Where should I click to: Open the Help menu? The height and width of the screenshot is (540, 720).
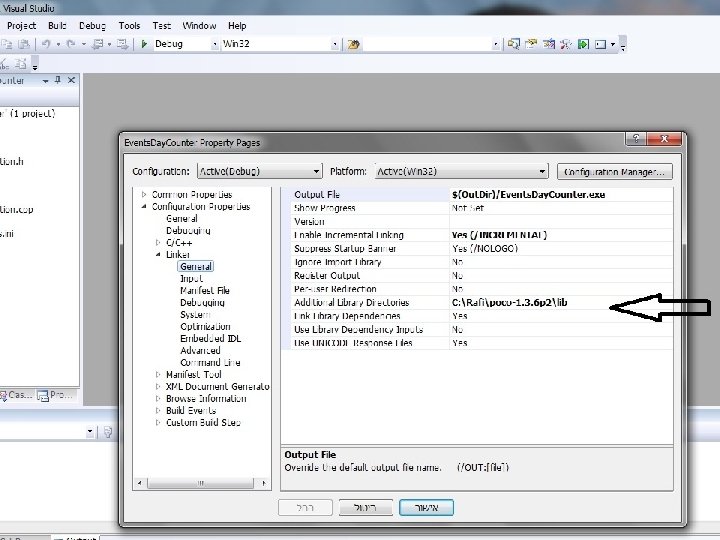click(x=237, y=26)
